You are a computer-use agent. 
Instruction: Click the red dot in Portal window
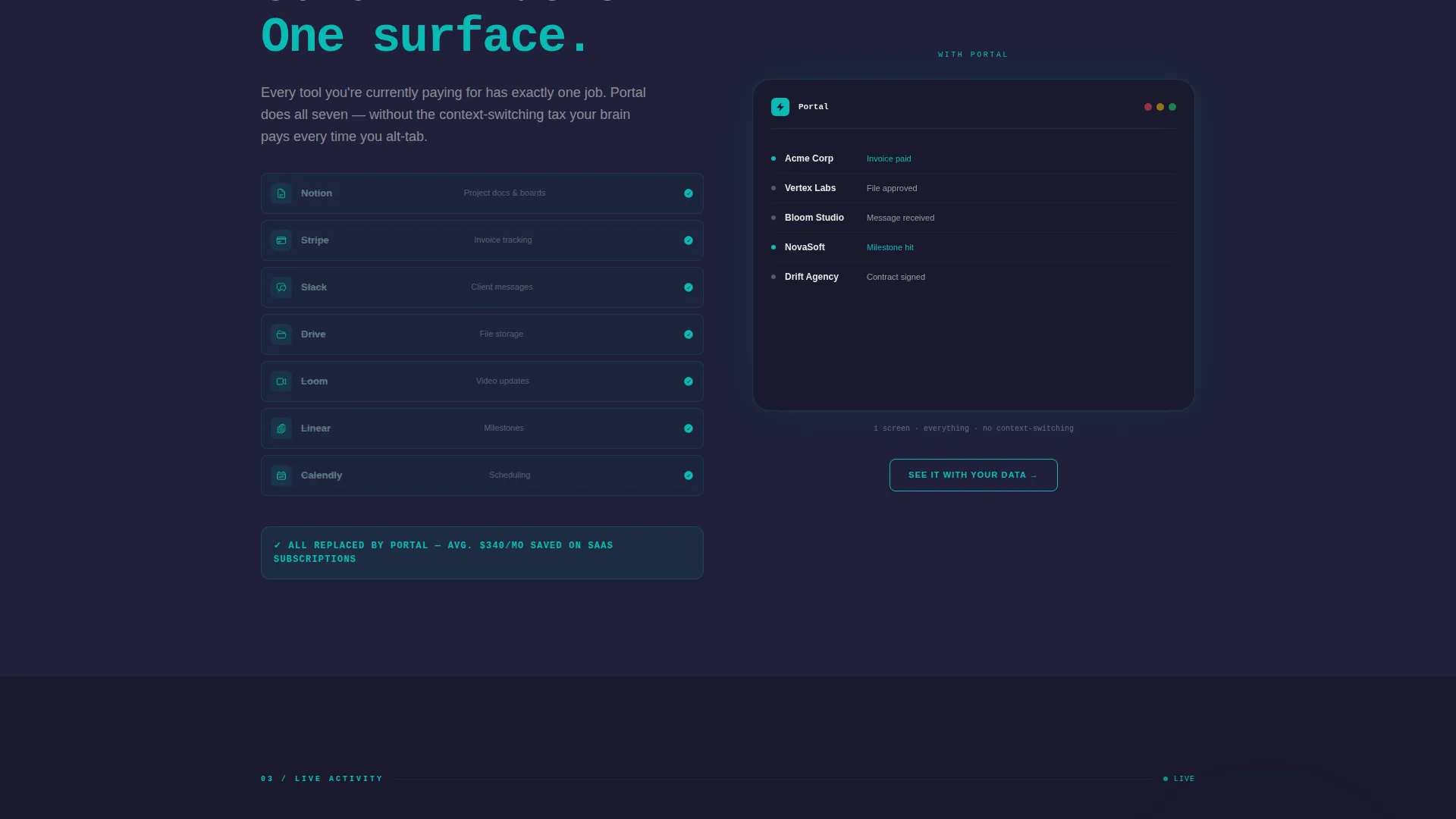1148,107
